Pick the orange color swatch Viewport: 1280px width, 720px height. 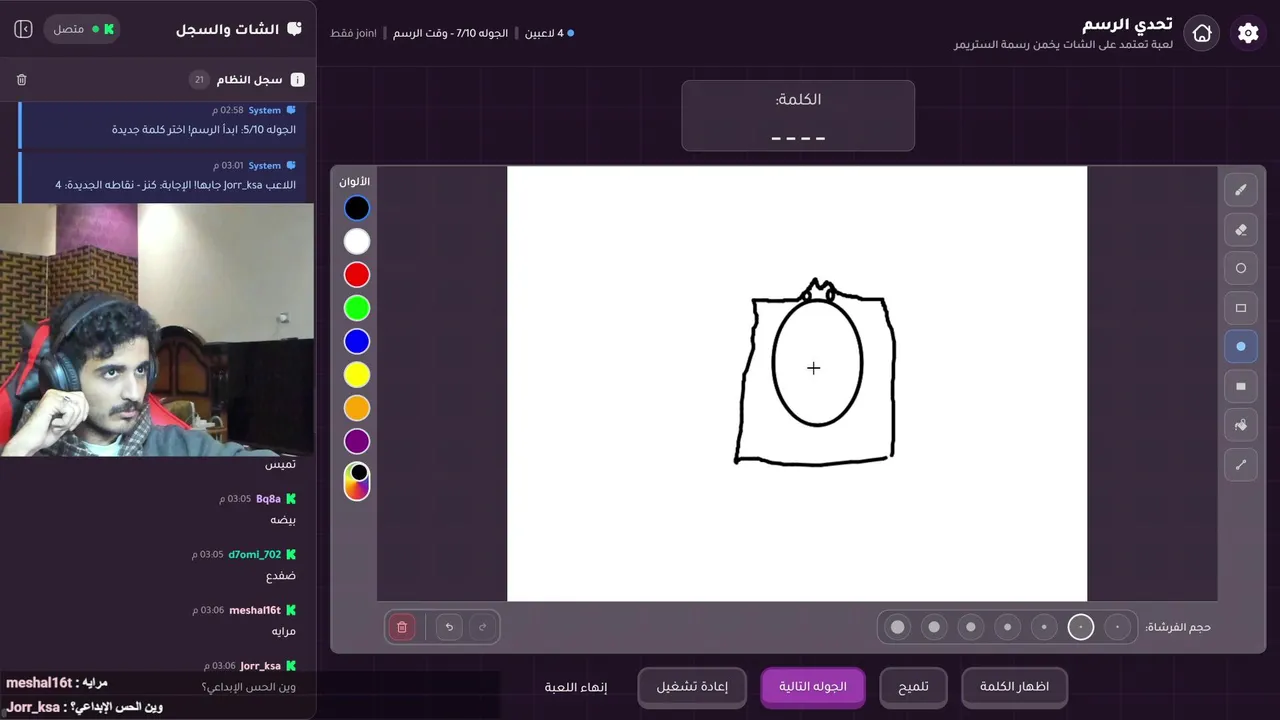[357, 408]
